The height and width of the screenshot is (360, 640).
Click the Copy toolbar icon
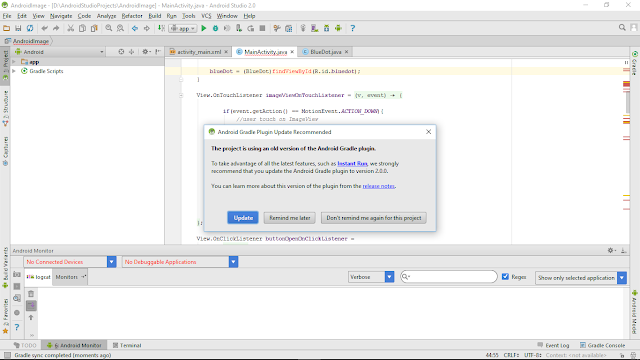click(x=82, y=28)
